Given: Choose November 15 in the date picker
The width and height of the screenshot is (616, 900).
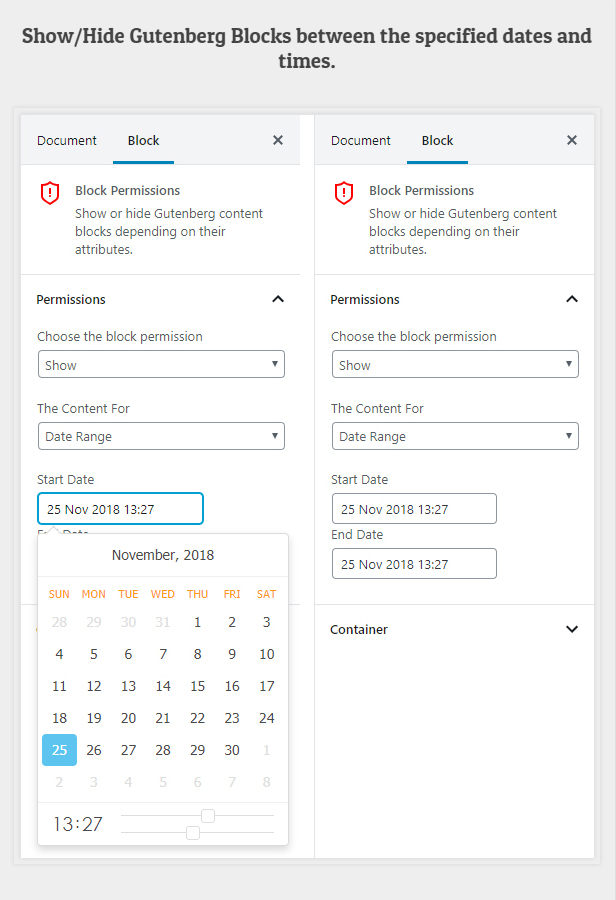Looking at the screenshot, I should 197,686.
